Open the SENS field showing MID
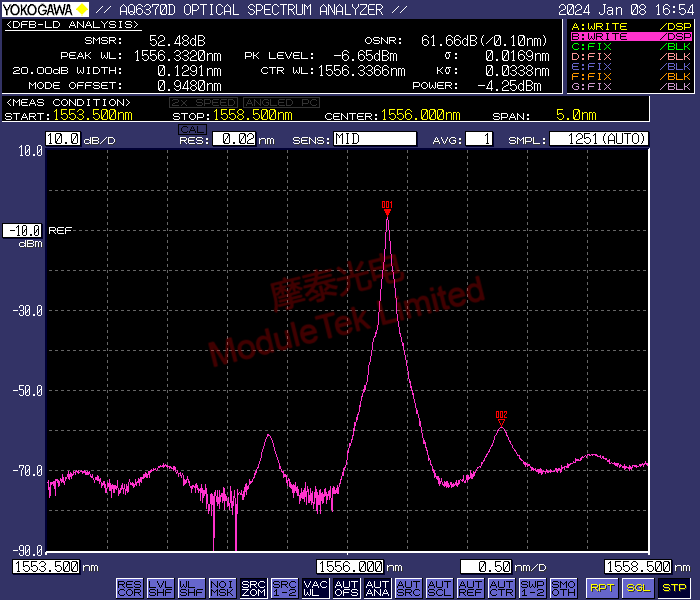 (x=374, y=139)
